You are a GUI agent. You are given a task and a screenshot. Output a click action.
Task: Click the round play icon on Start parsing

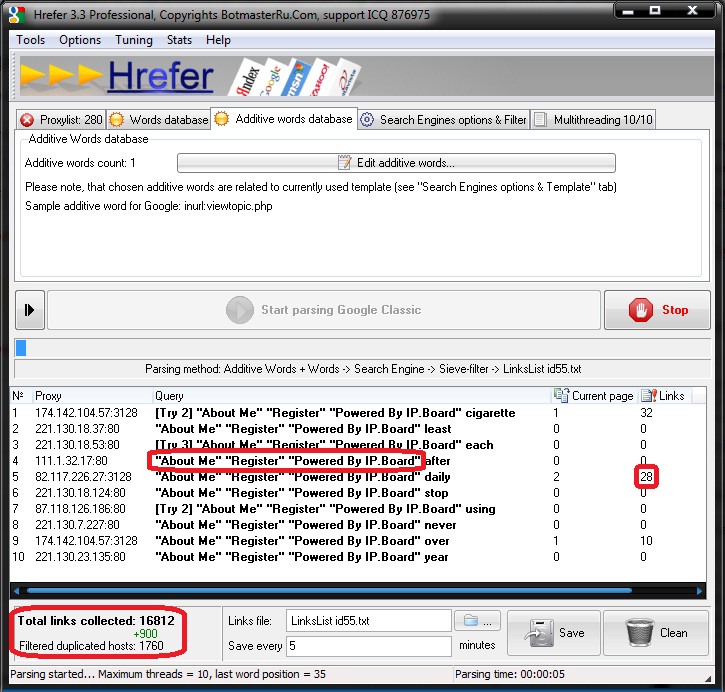[x=240, y=310]
